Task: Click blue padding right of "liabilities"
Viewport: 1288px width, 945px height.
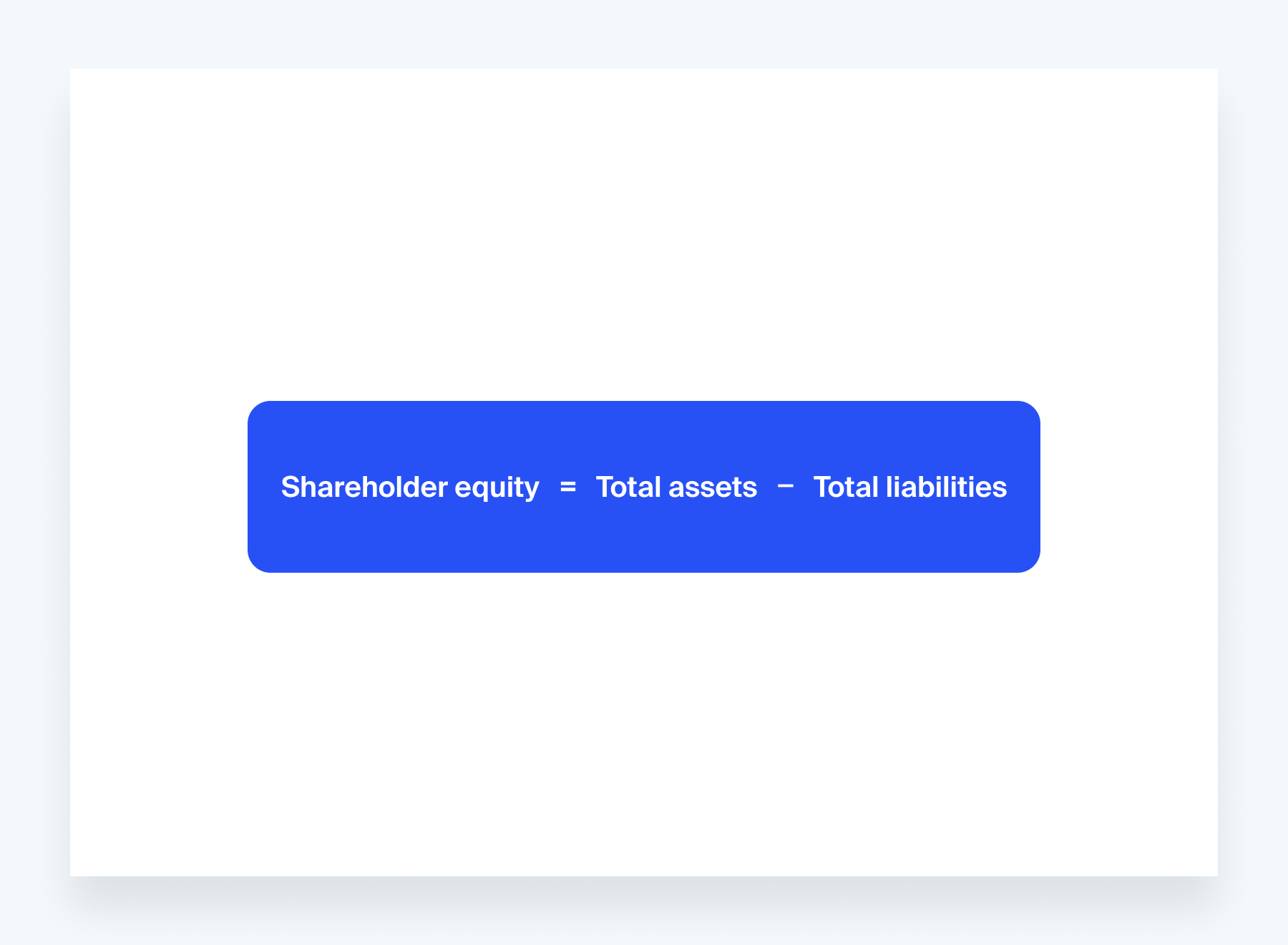Action: click(1023, 487)
